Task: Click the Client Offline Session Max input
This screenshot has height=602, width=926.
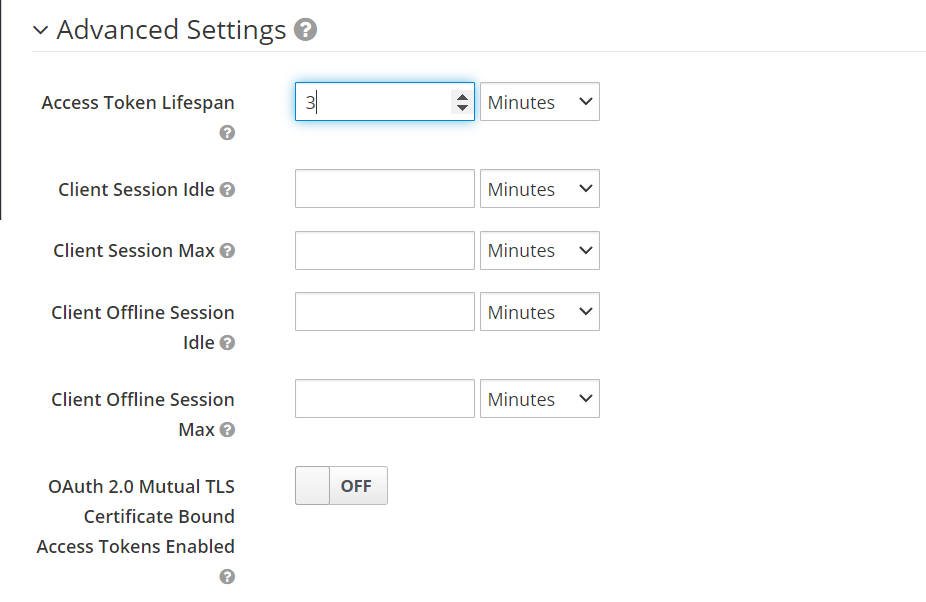Action: coord(384,399)
